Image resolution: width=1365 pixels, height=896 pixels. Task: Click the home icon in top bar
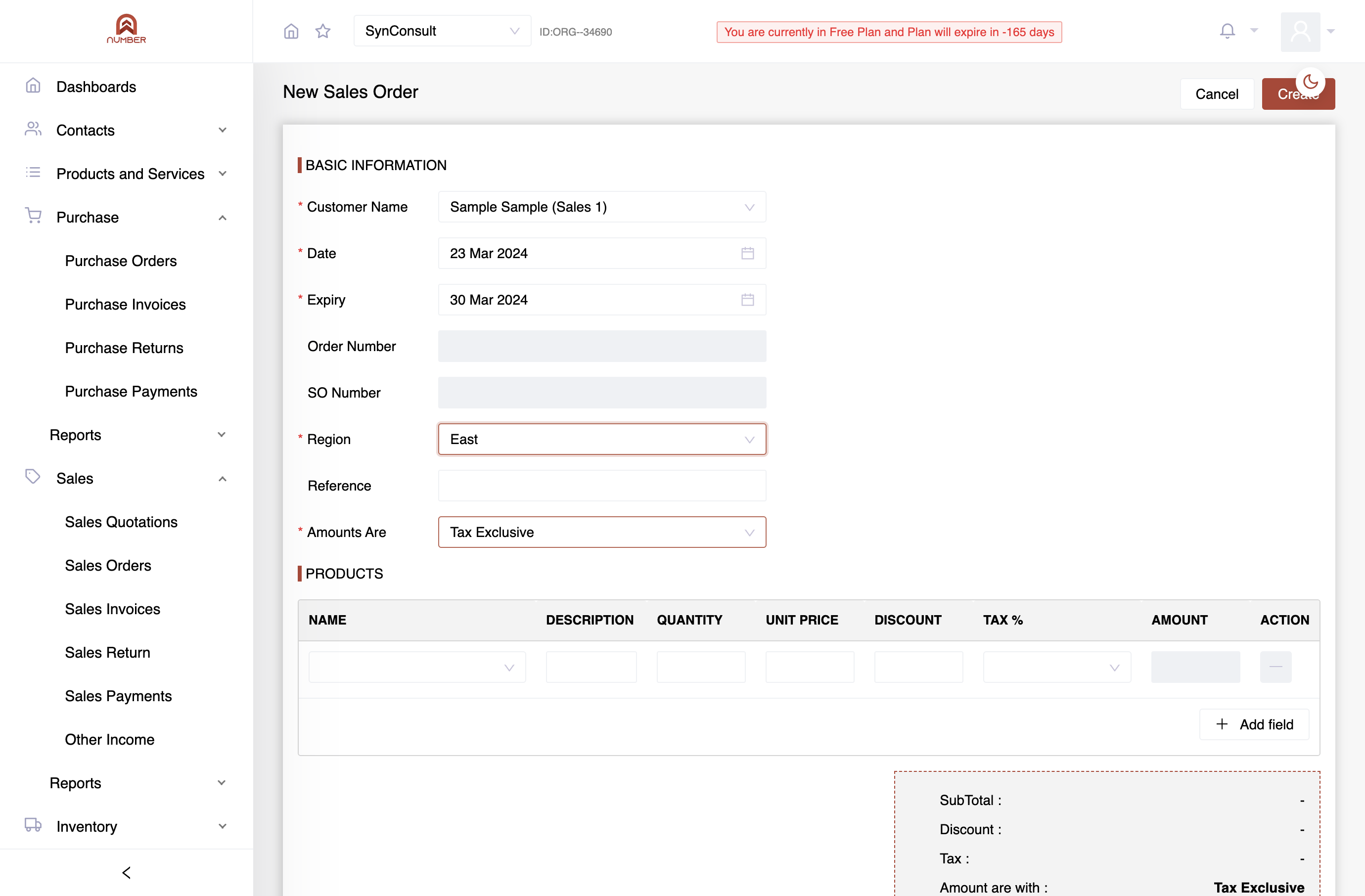click(x=291, y=31)
